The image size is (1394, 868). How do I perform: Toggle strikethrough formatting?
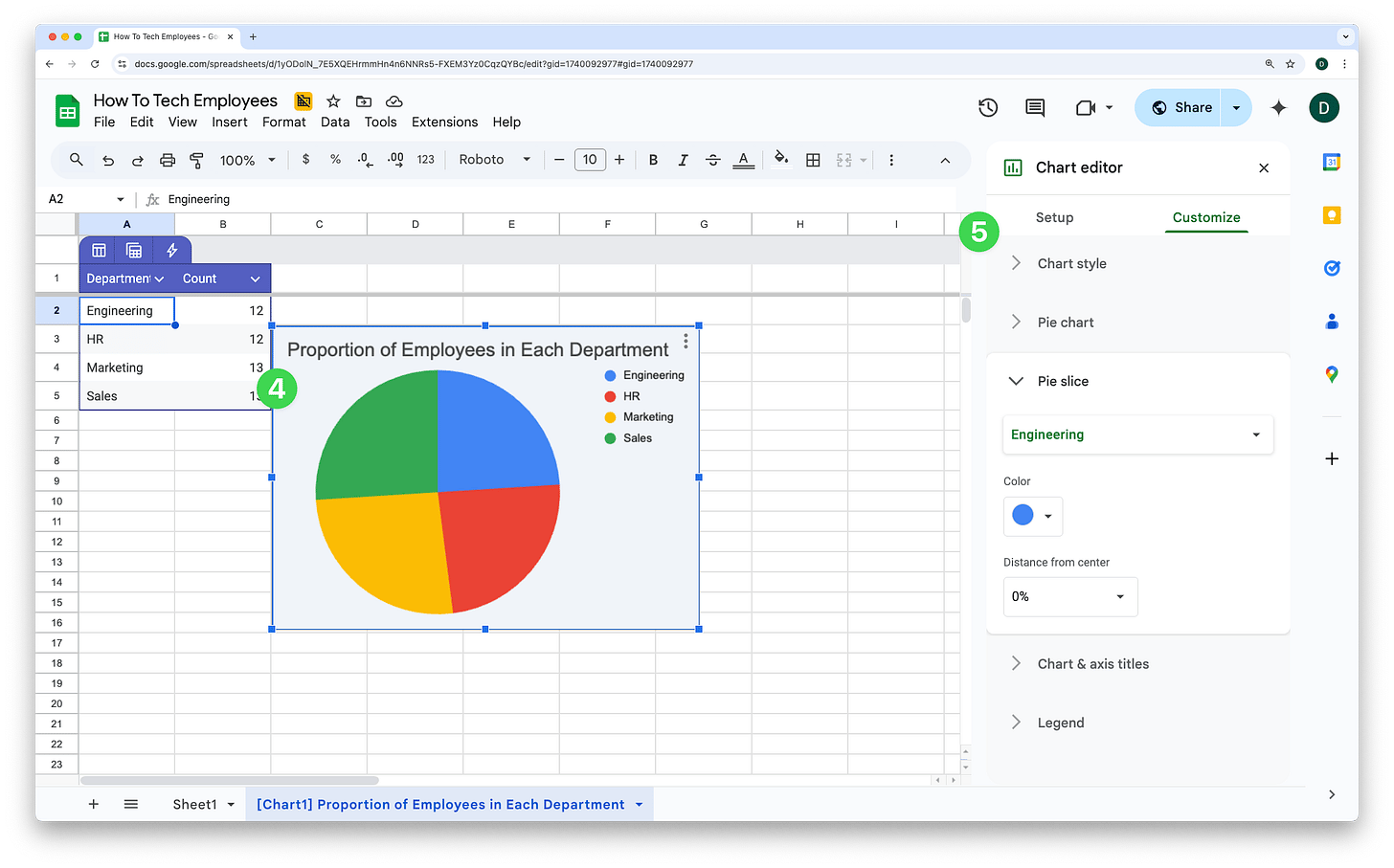(712, 160)
